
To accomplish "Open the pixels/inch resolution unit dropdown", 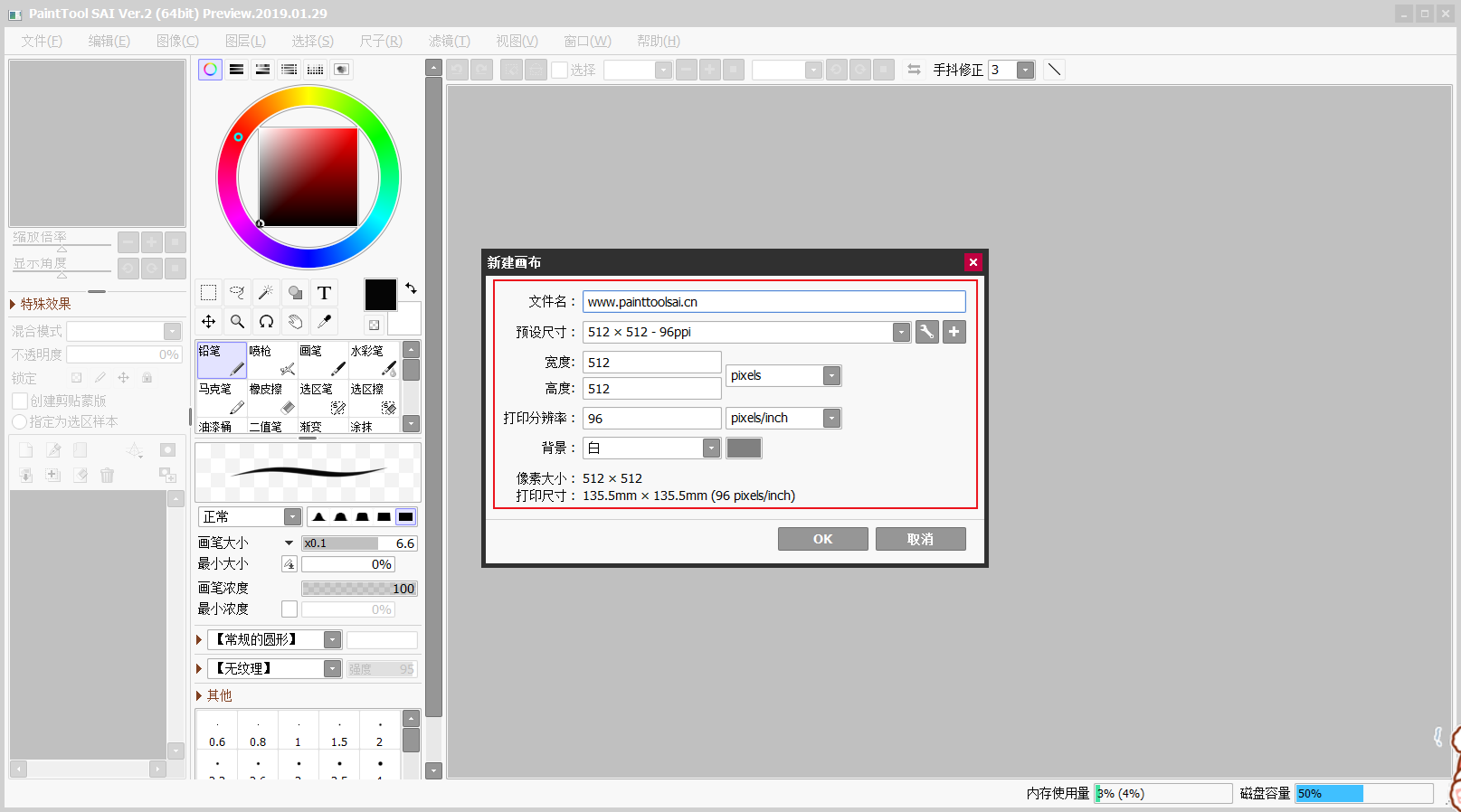I will point(832,418).
